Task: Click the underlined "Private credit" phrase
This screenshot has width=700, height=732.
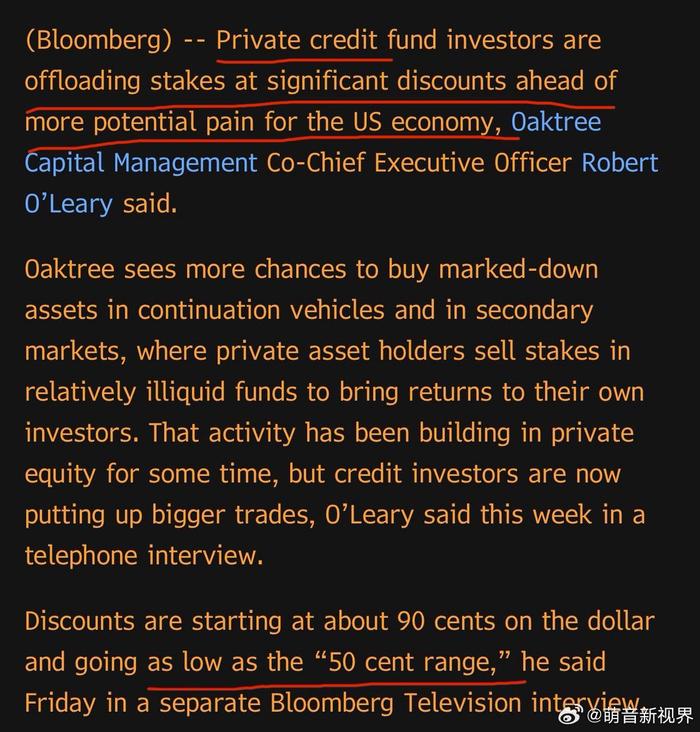Action: point(297,40)
